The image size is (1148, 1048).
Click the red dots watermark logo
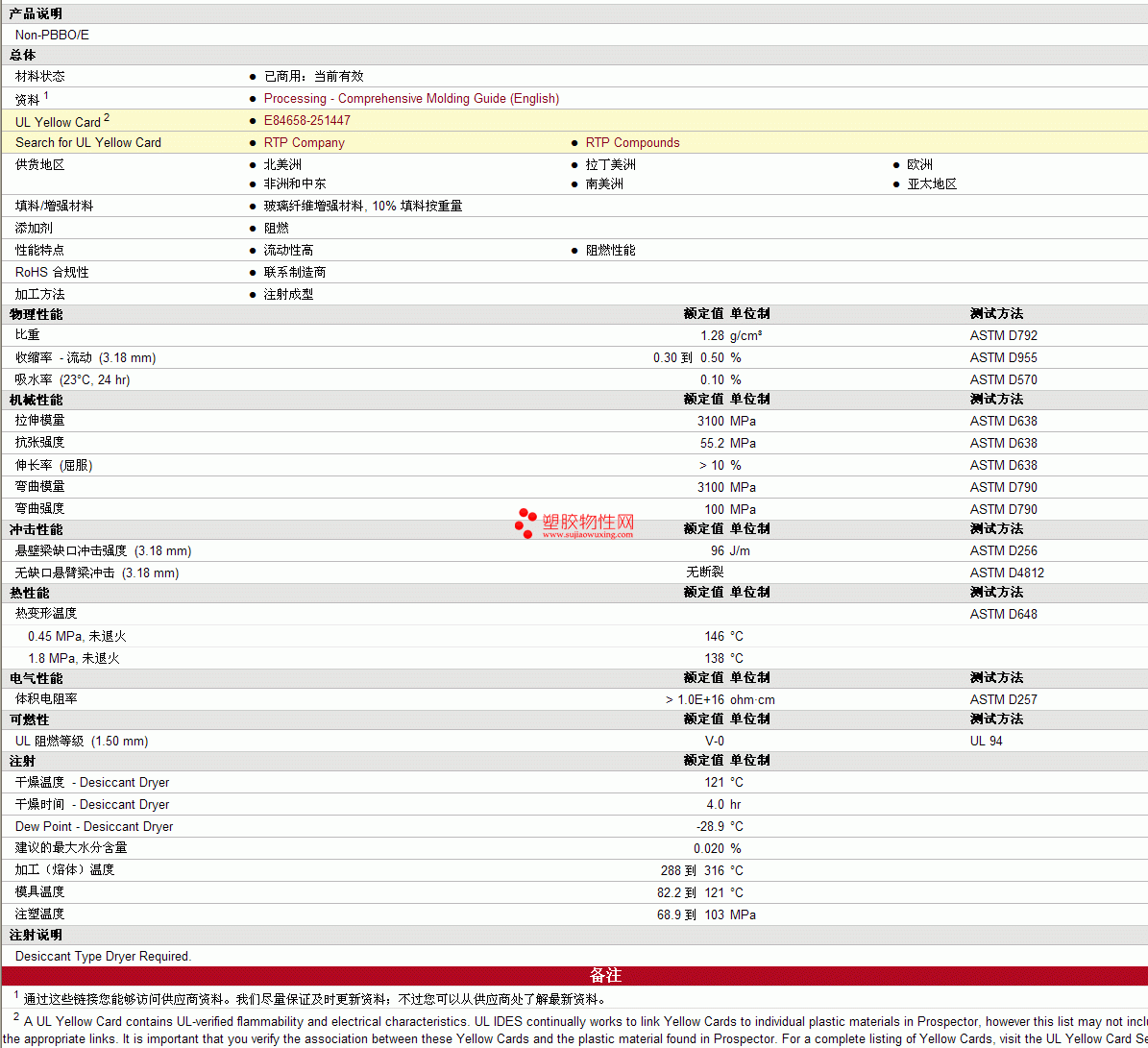click(525, 523)
